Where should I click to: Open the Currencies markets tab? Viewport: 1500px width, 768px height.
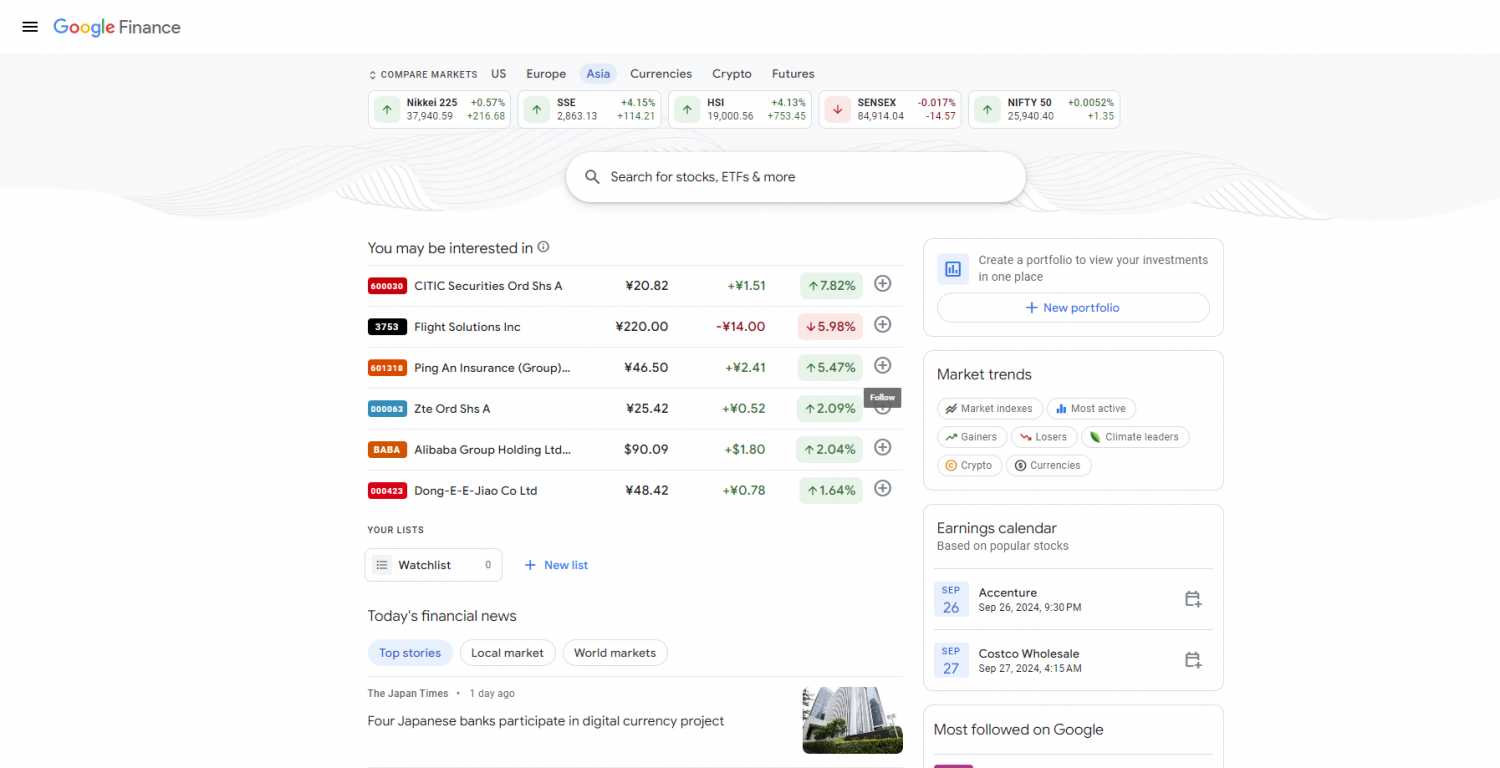click(x=661, y=74)
